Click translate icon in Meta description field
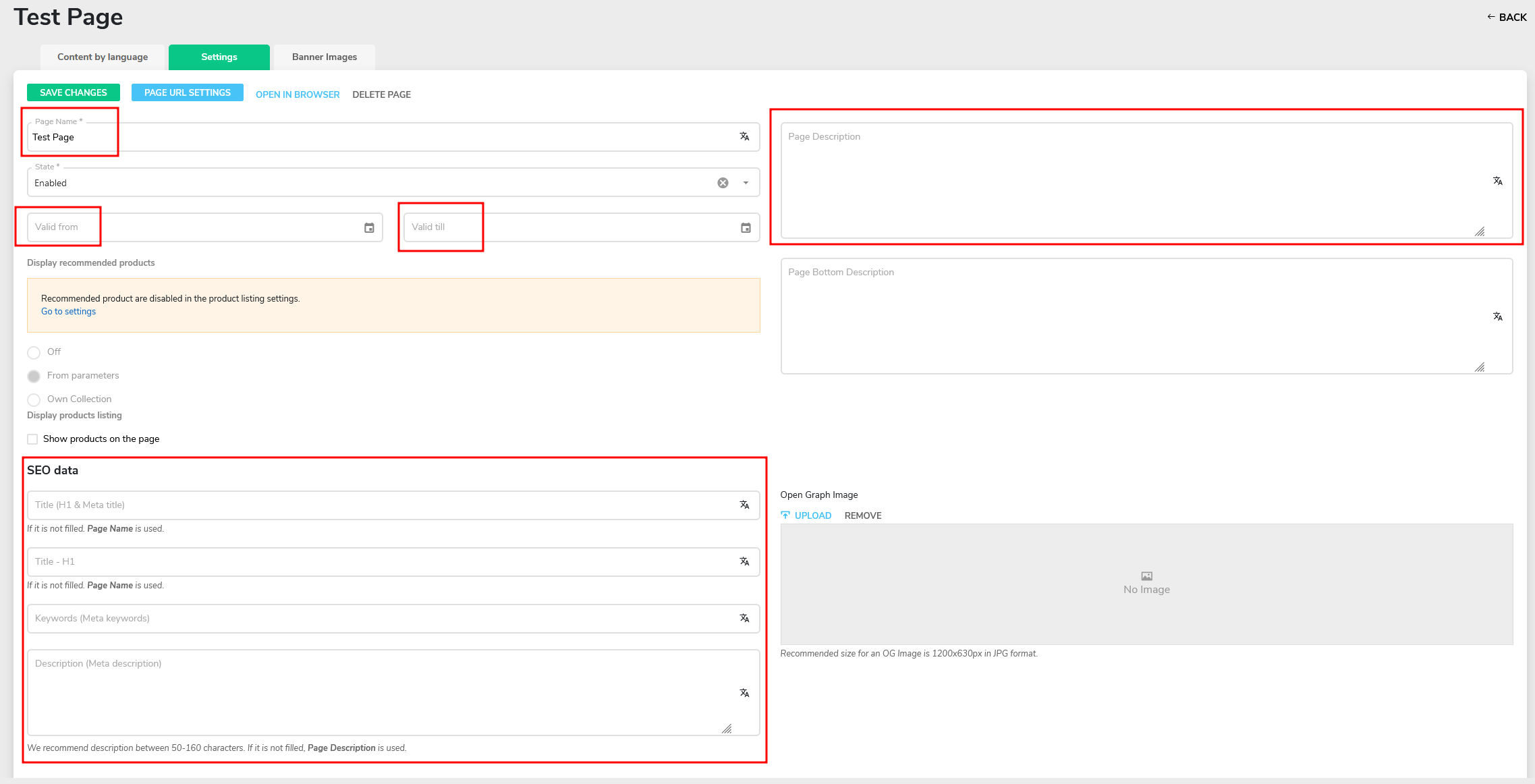This screenshot has width=1535, height=784. click(744, 693)
